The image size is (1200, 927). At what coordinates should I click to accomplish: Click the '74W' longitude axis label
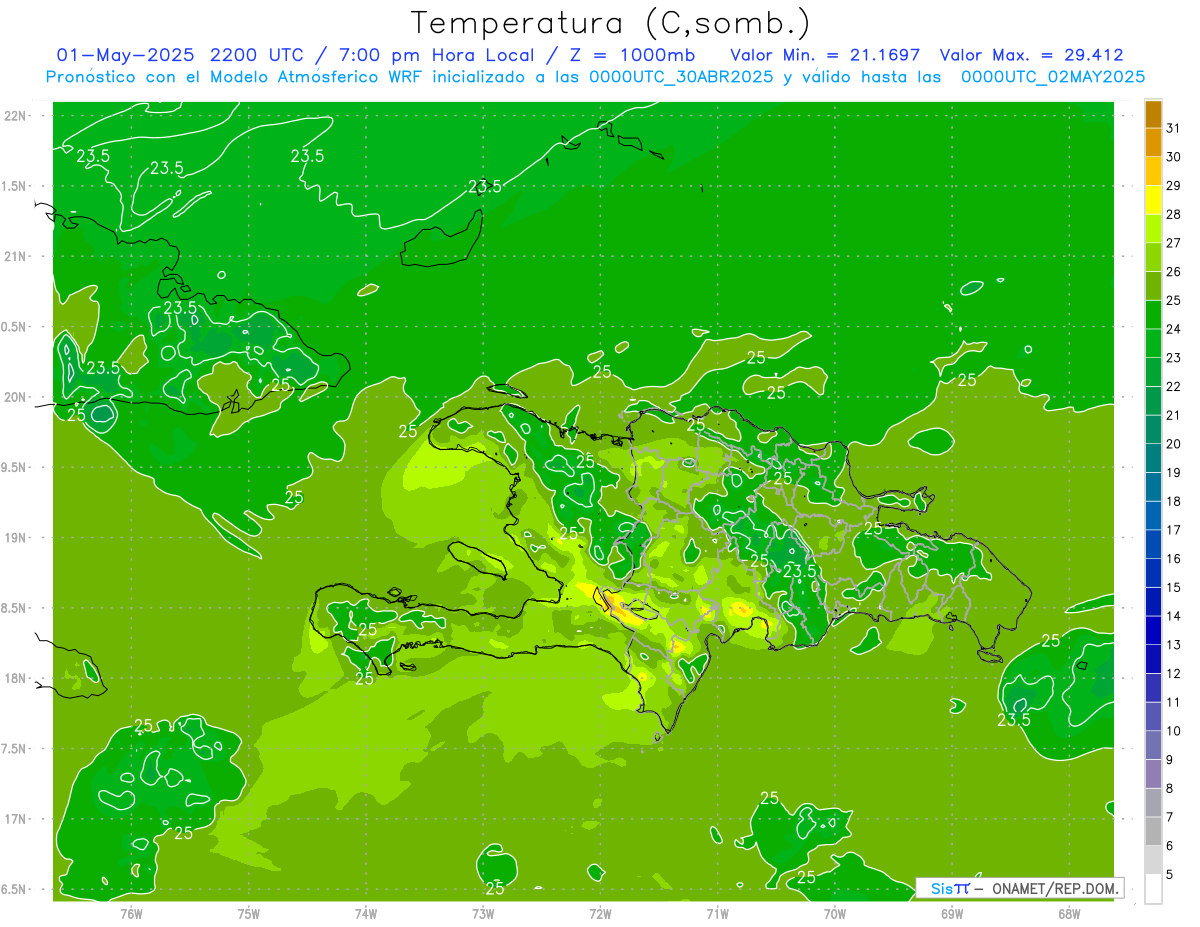pyautogui.click(x=365, y=913)
